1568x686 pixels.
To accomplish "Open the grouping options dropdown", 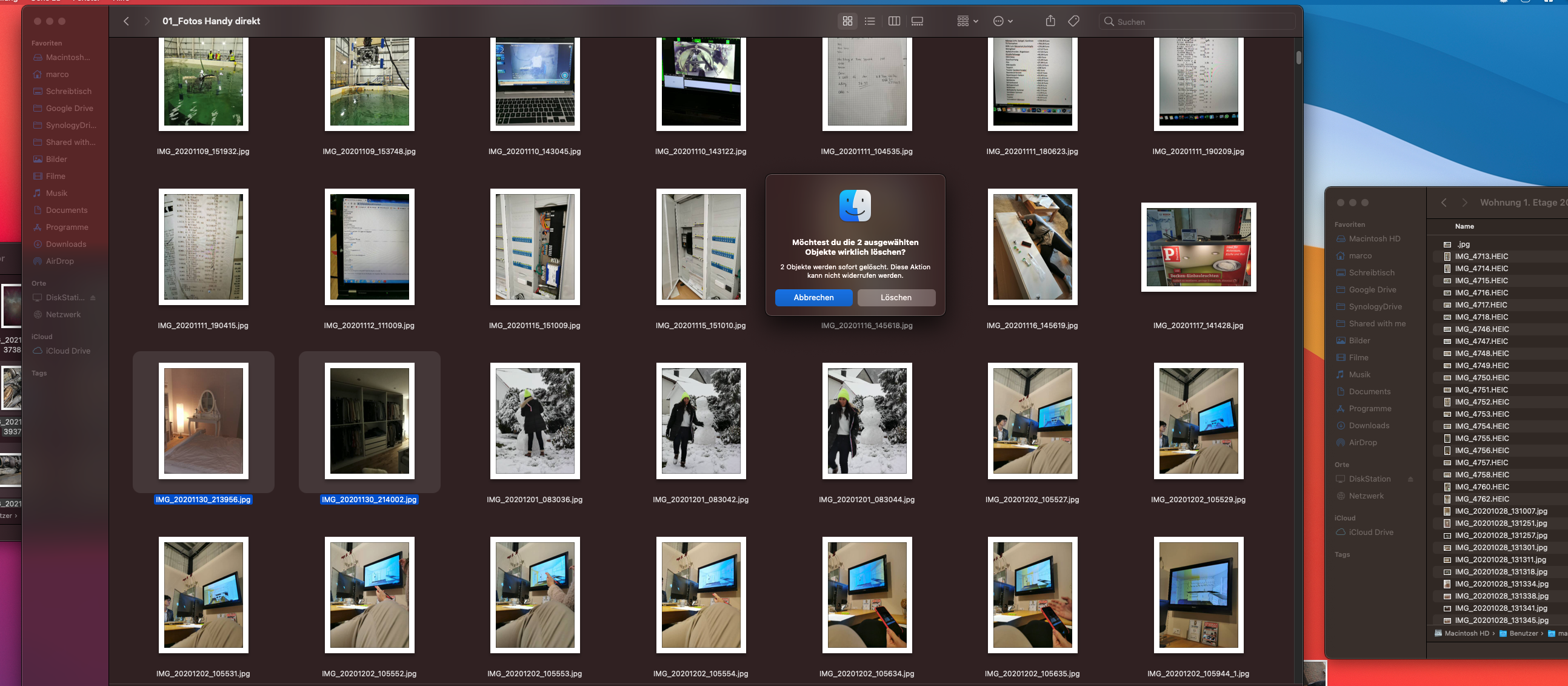I will click(x=967, y=21).
